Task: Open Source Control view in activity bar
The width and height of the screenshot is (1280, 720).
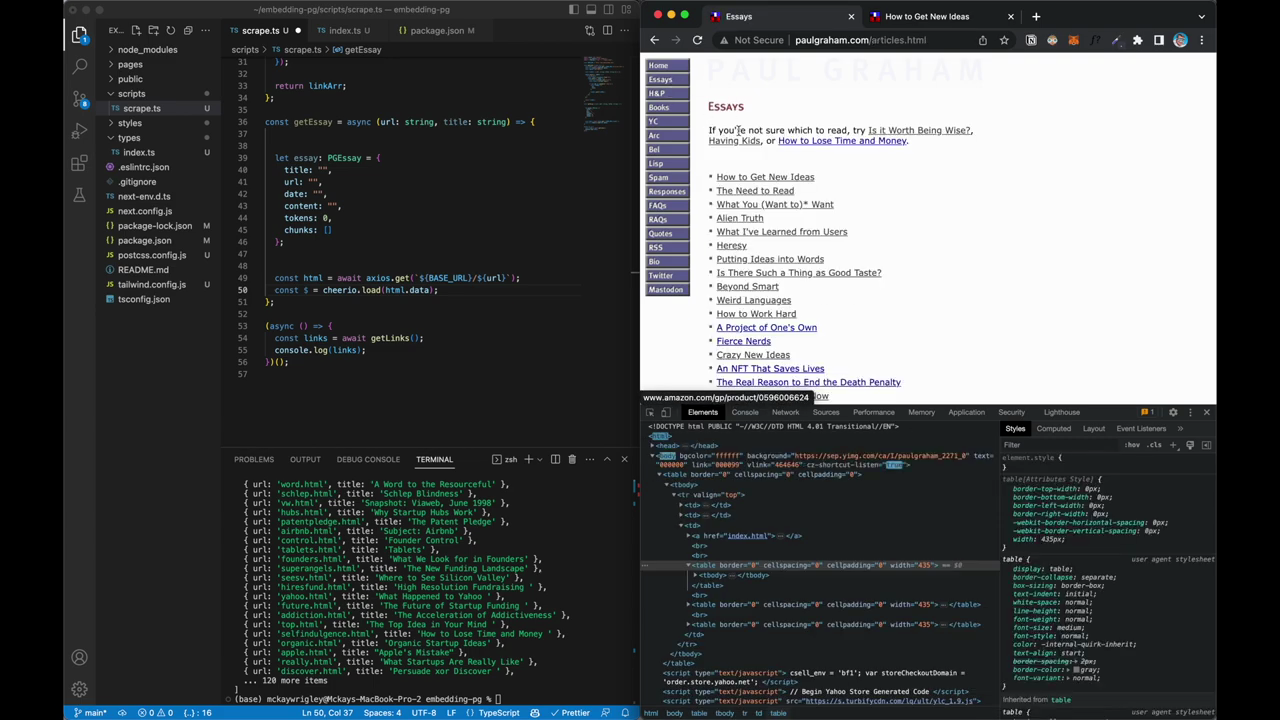Action: point(79,99)
